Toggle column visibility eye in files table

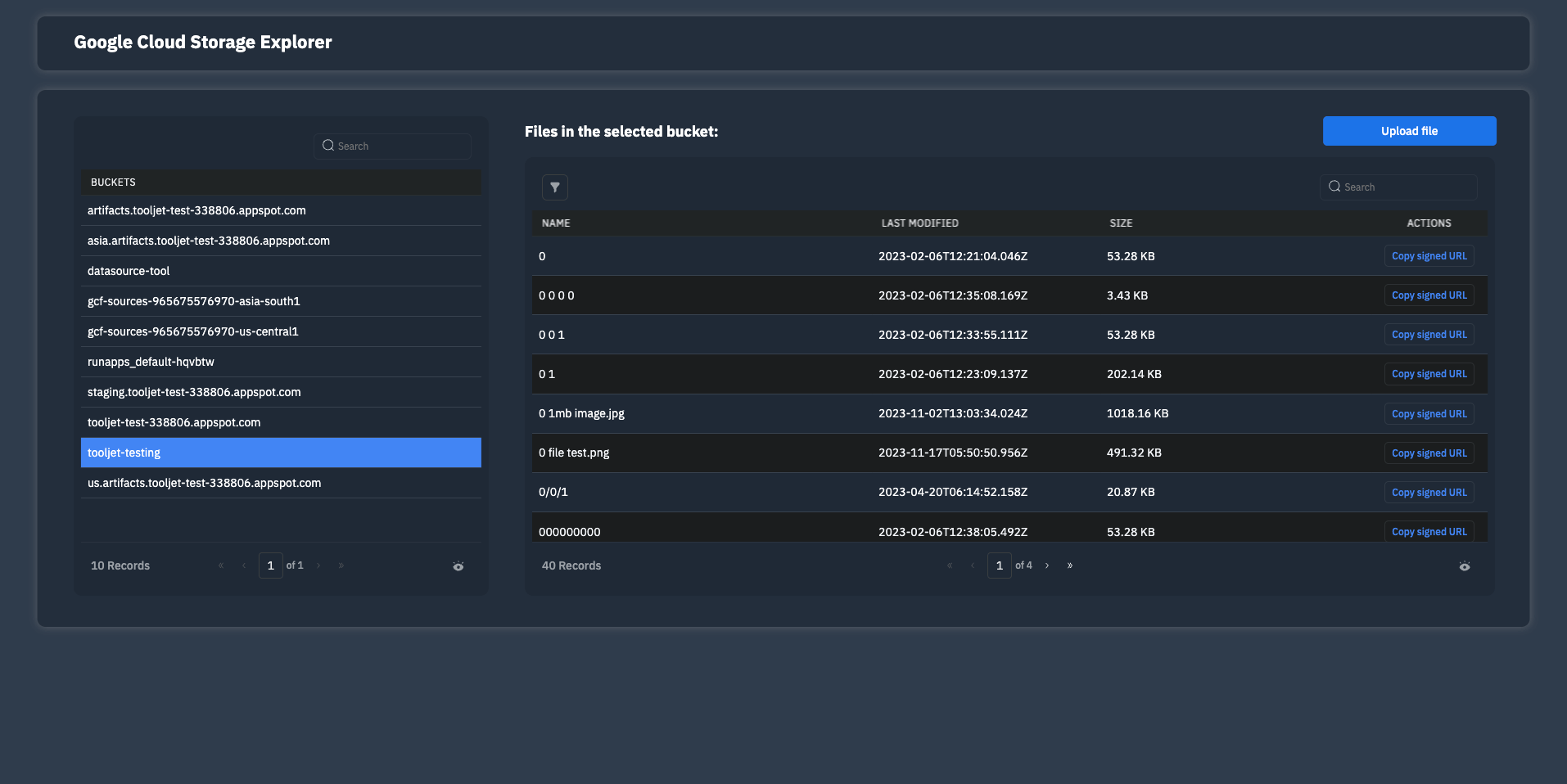pos(1464,566)
